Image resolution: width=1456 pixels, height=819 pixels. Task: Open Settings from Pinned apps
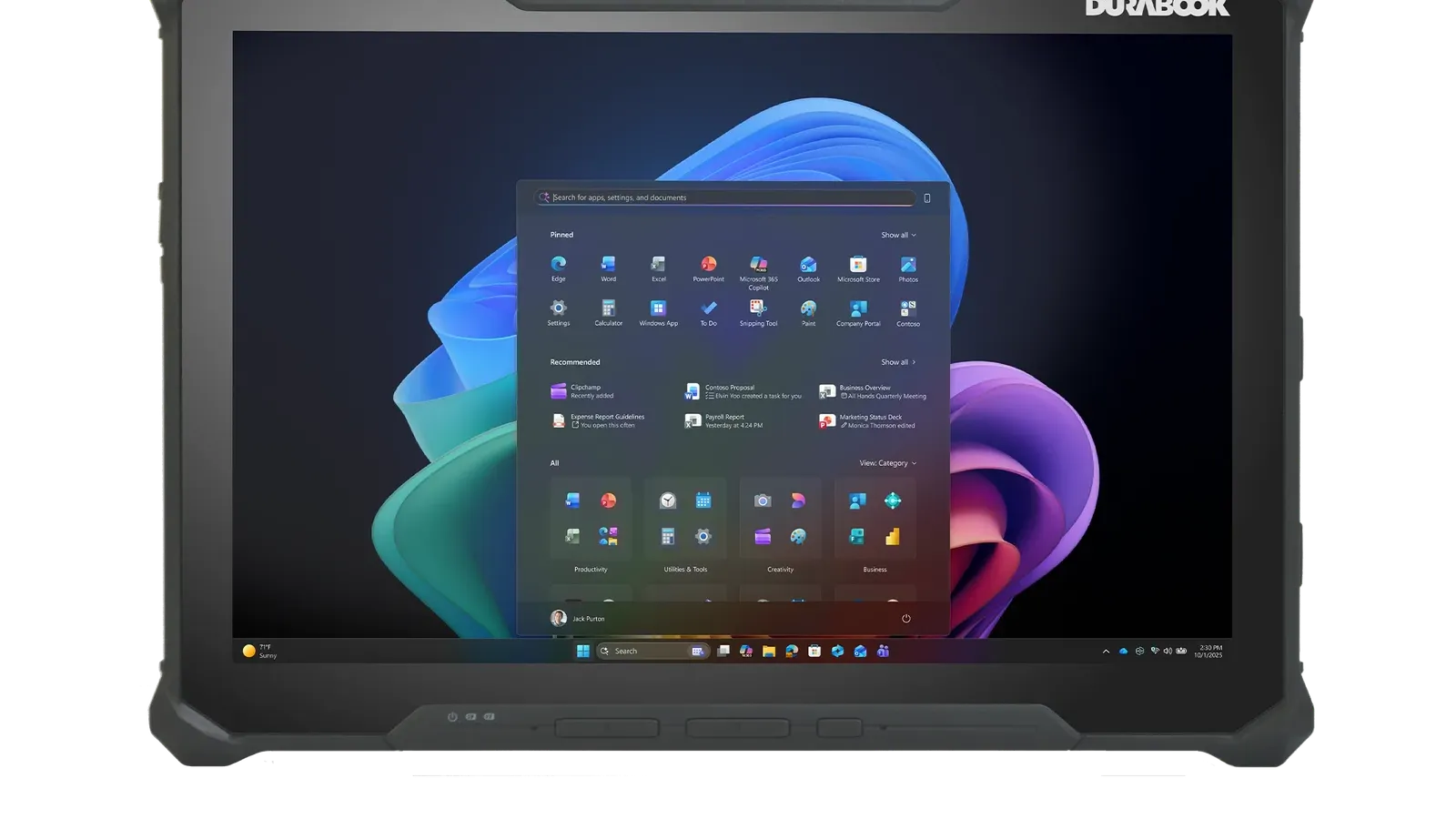(559, 313)
